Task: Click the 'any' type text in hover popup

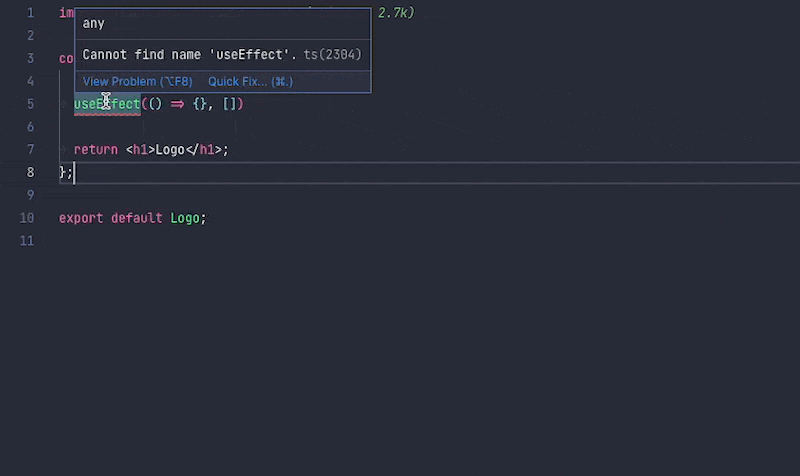Action: [x=93, y=23]
